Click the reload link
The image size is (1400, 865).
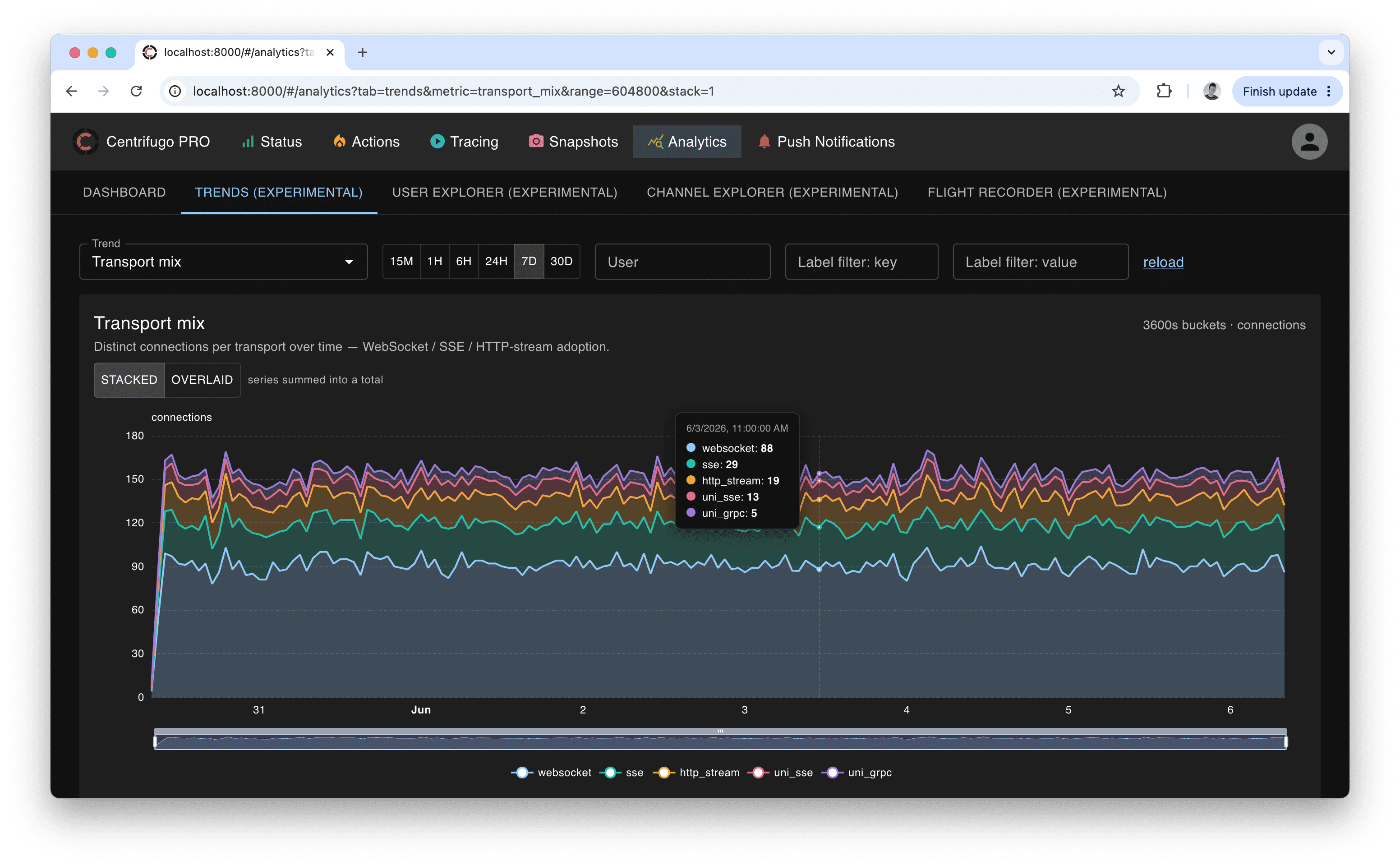click(x=1163, y=262)
